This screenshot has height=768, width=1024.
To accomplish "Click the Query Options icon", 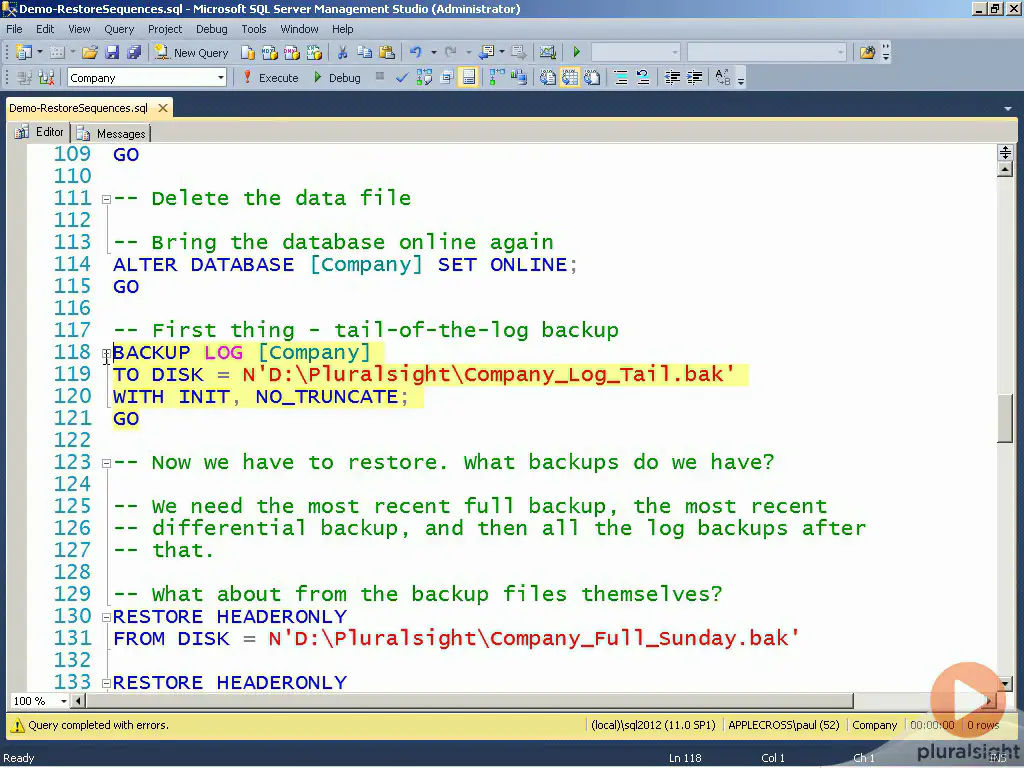I will tap(447, 78).
